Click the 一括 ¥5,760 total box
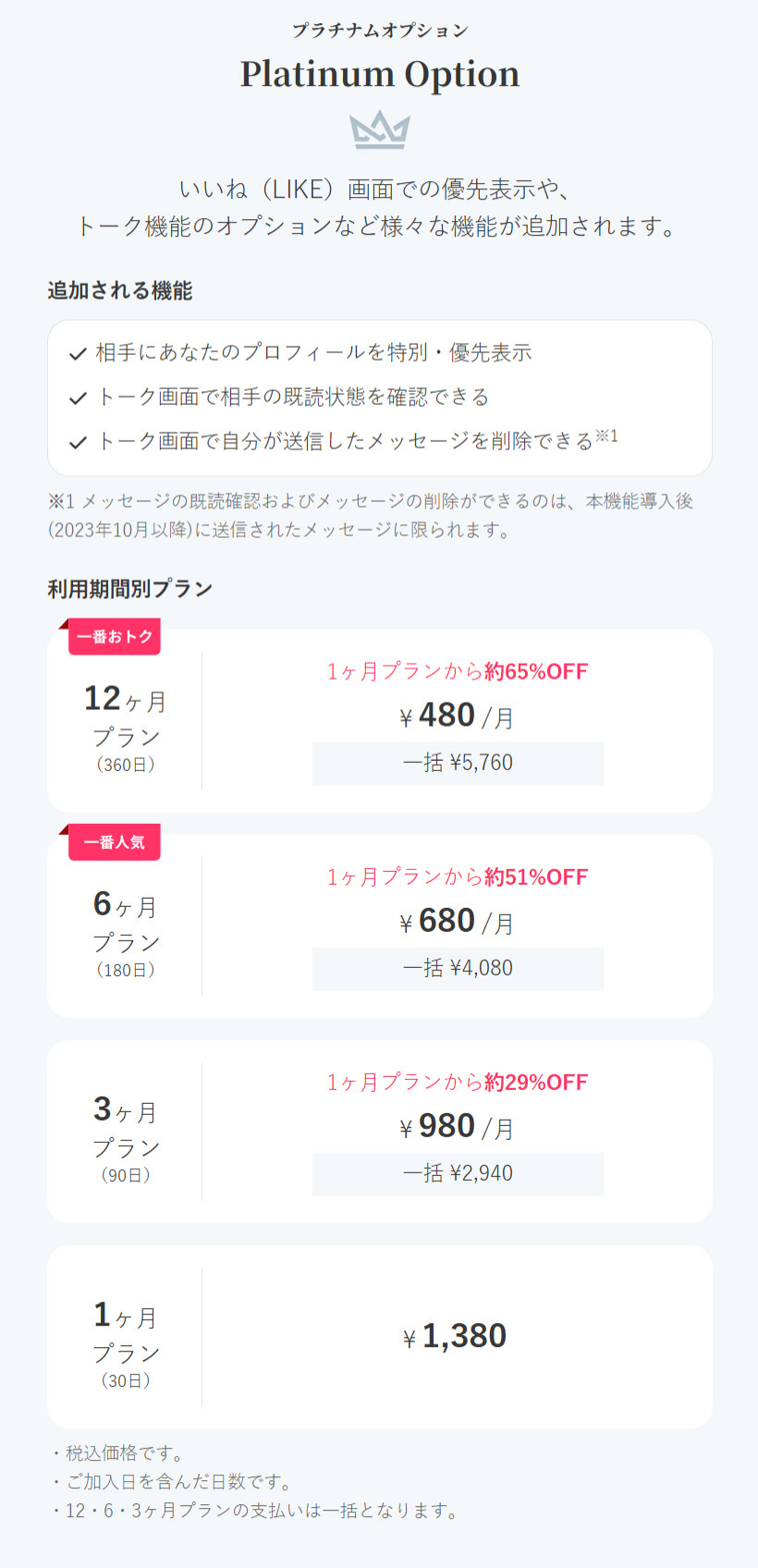The width and height of the screenshot is (758, 1568). coord(458,764)
